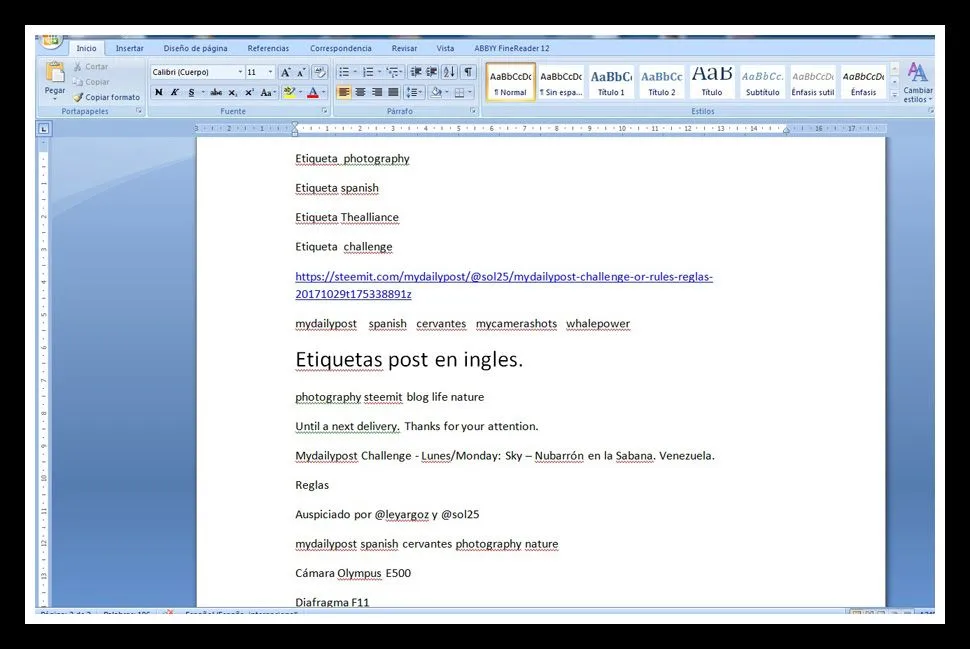Apply strikethrough with the abc icon
Viewport: 970px width, 649px height.
click(215, 92)
